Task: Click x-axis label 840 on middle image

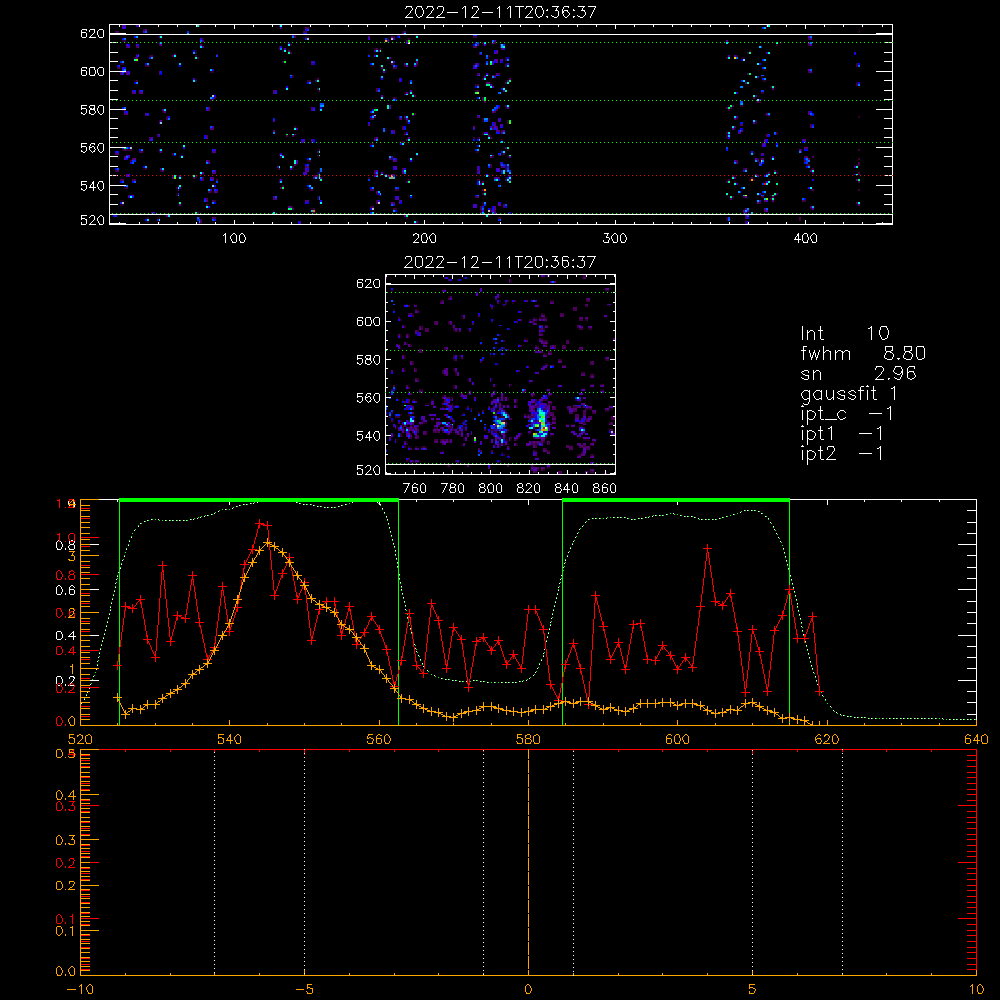Action: pos(566,489)
